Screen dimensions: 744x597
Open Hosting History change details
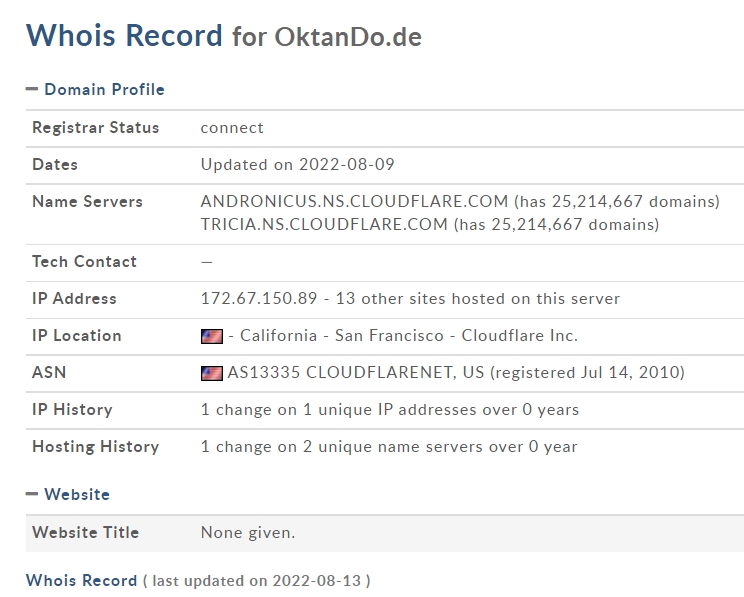click(389, 447)
